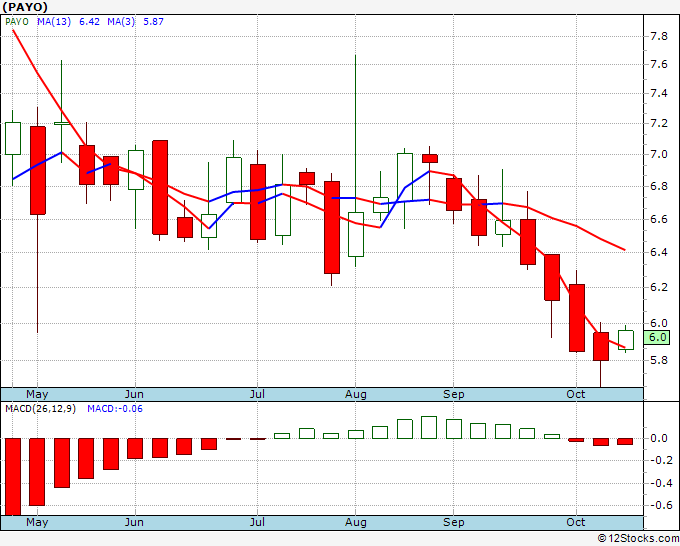
Task: Click the 7.4 price axis label
Action: tap(659, 94)
